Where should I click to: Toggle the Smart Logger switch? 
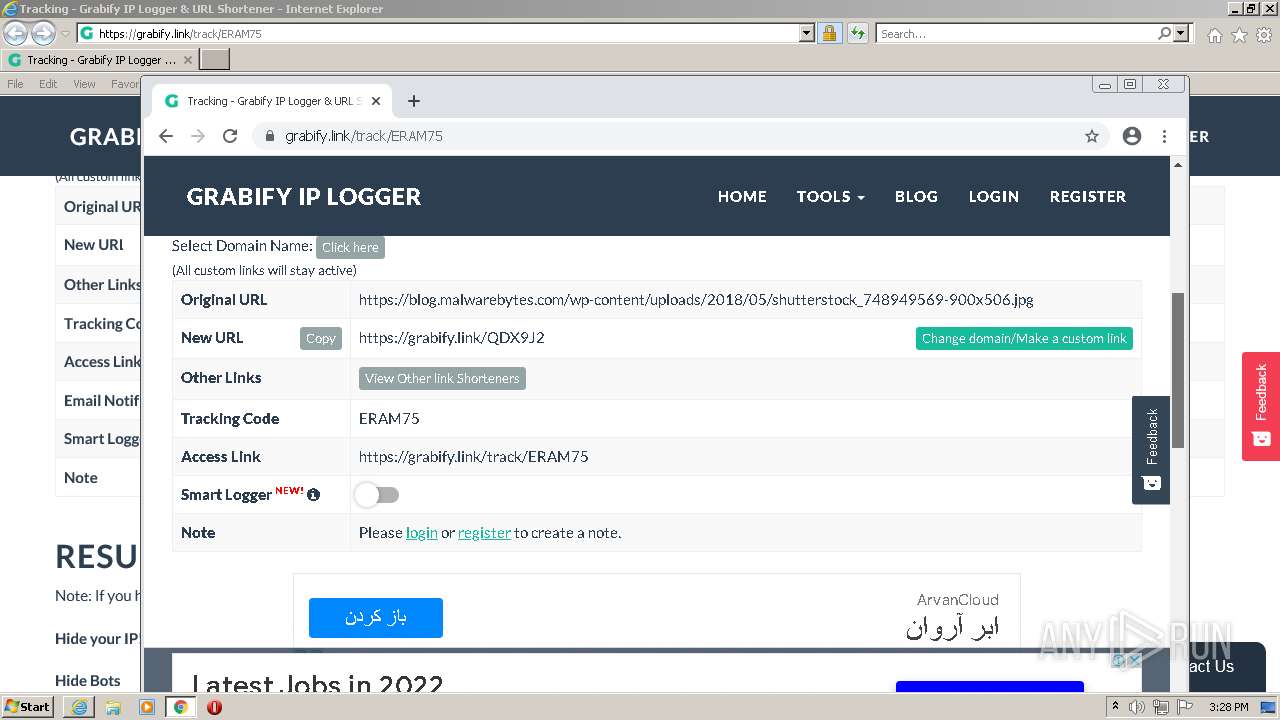[x=377, y=495]
